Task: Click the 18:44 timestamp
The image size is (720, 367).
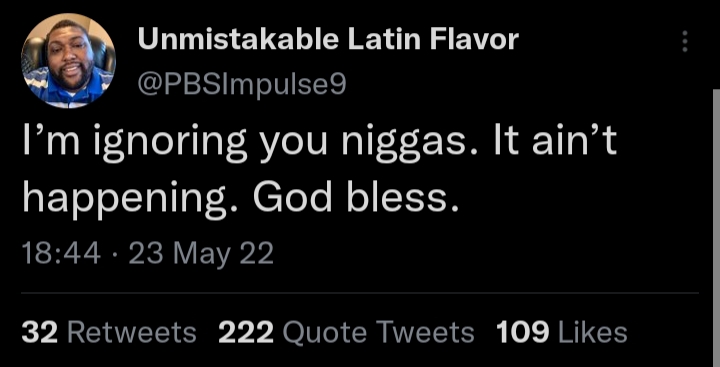Action: (x=61, y=254)
